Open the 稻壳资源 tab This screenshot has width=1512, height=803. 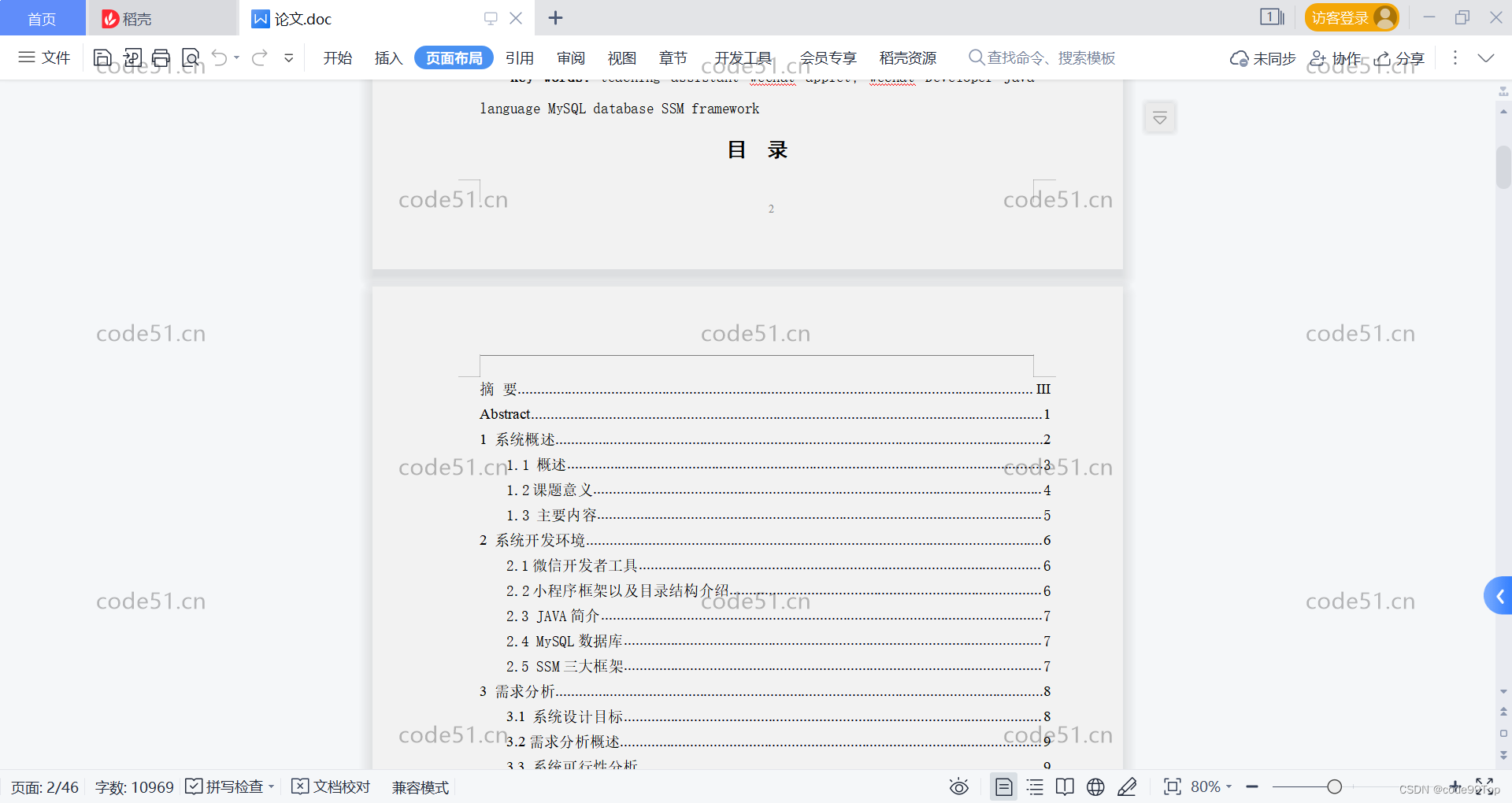(x=908, y=57)
